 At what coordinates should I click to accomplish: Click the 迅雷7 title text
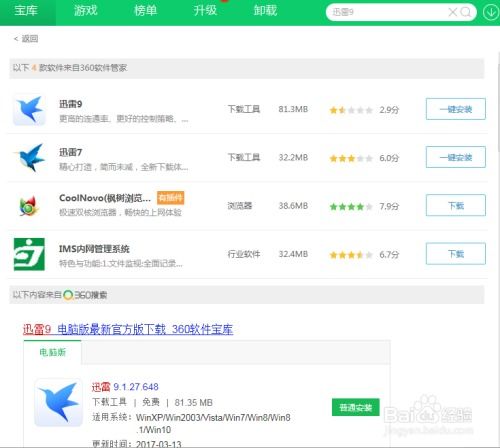70,152
